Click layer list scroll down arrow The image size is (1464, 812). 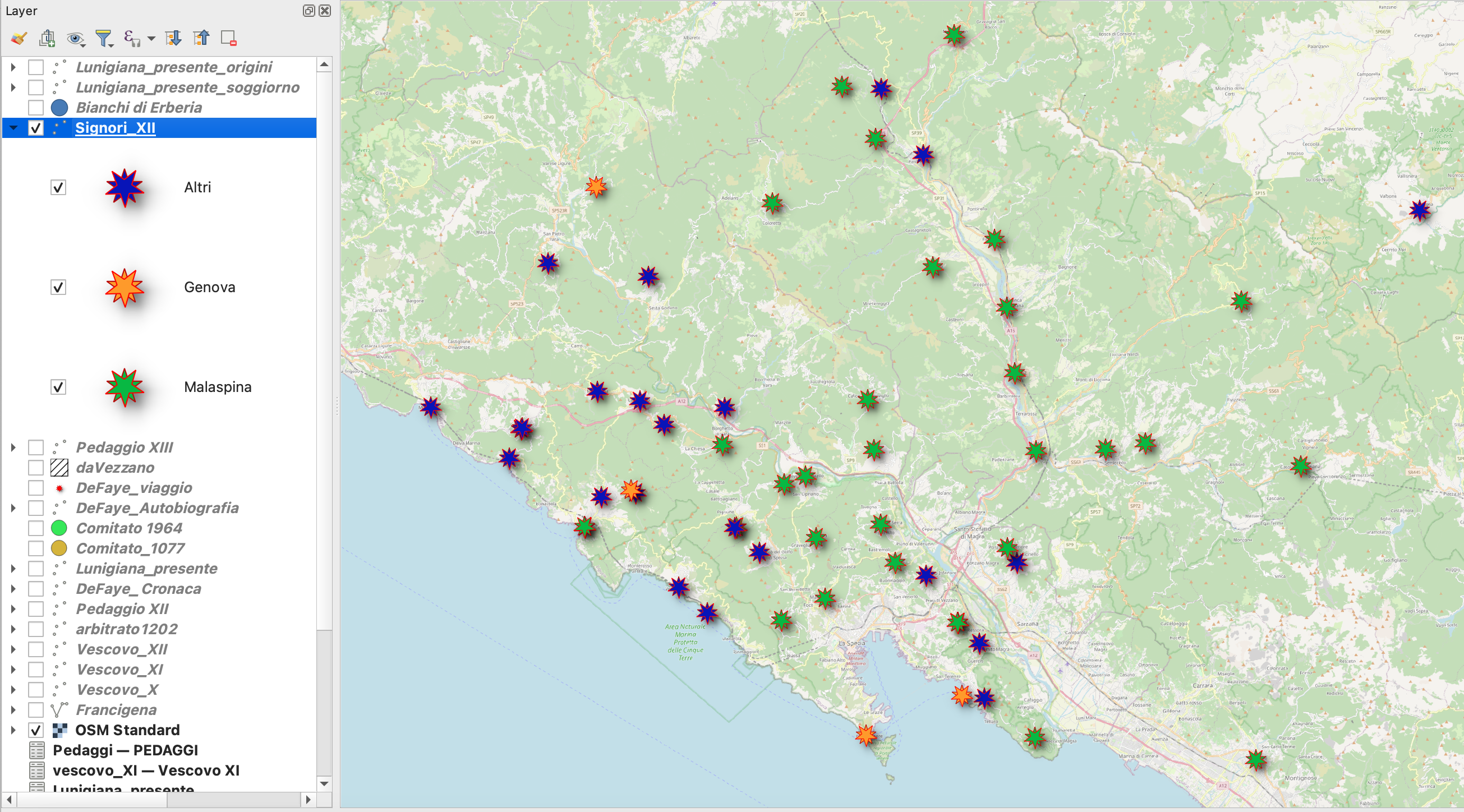(x=324, y=784)
